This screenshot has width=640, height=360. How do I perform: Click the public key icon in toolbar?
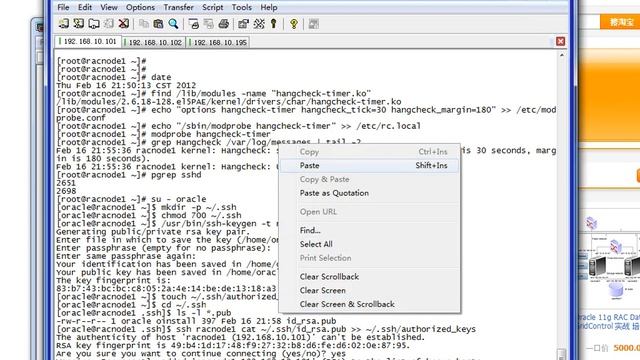tap(274, 24)
